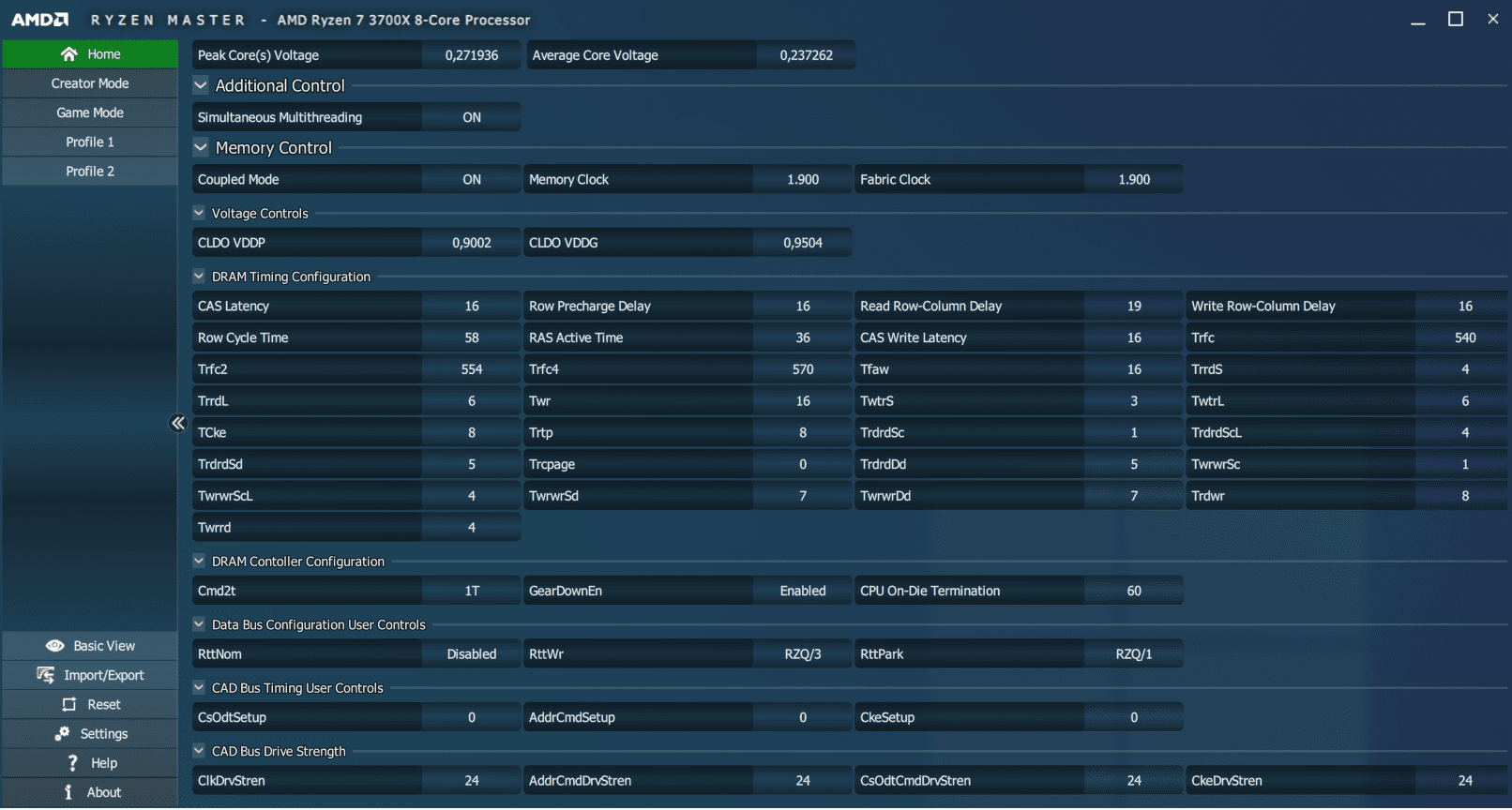Click Fabric Clock value 1.900
The width and height of the screenshot is (1512, 810).
point(1134,179)
